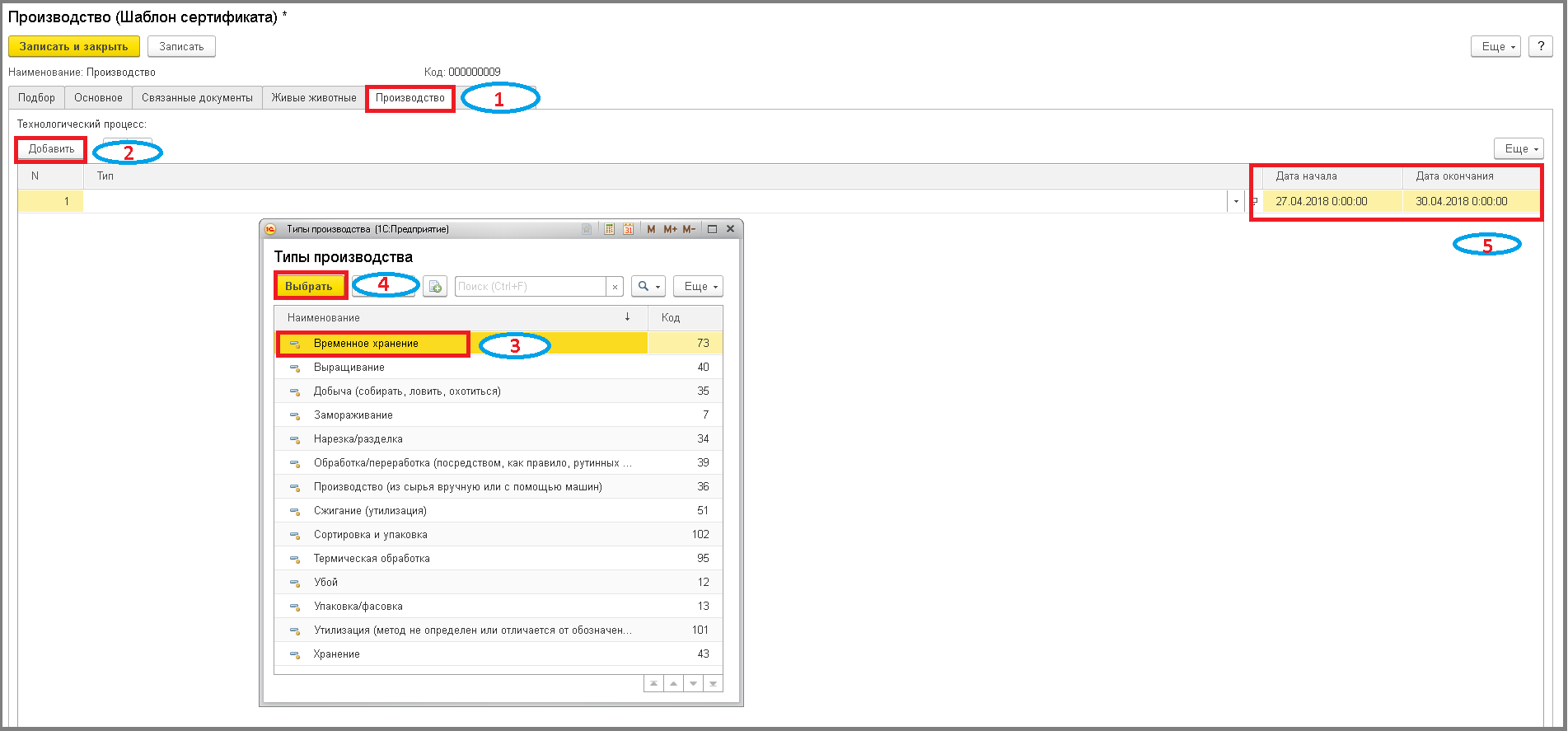1568x731 pixels.
Task: Close the Типы производства dialog
Action: pyautogui.click(x=730, y=229)
